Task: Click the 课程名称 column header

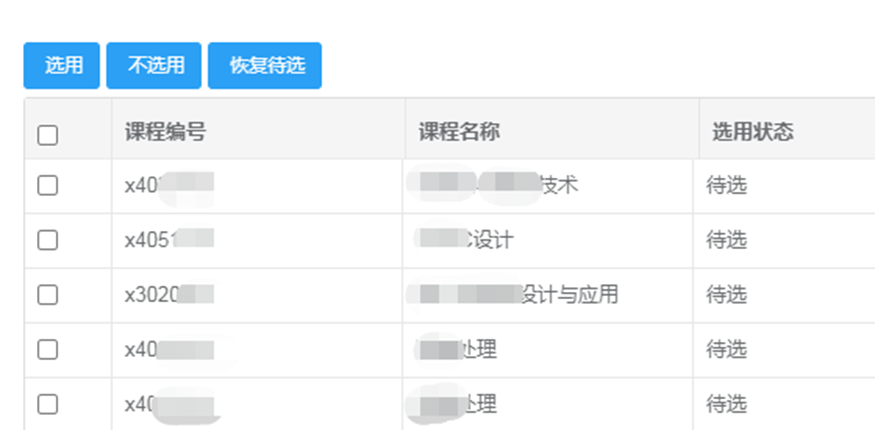Action: pos(459,132)
